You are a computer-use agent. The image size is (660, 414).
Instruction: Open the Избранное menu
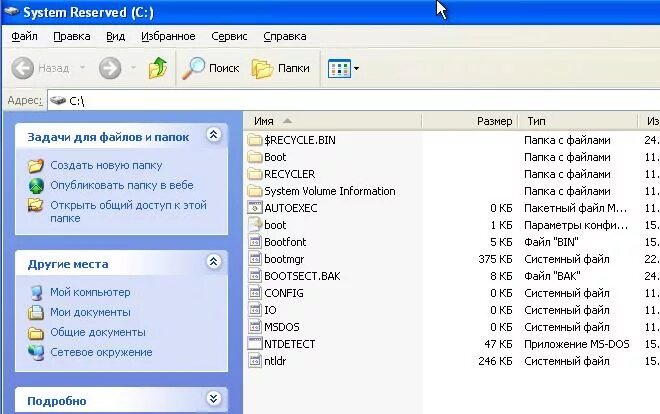coord(168,36)
